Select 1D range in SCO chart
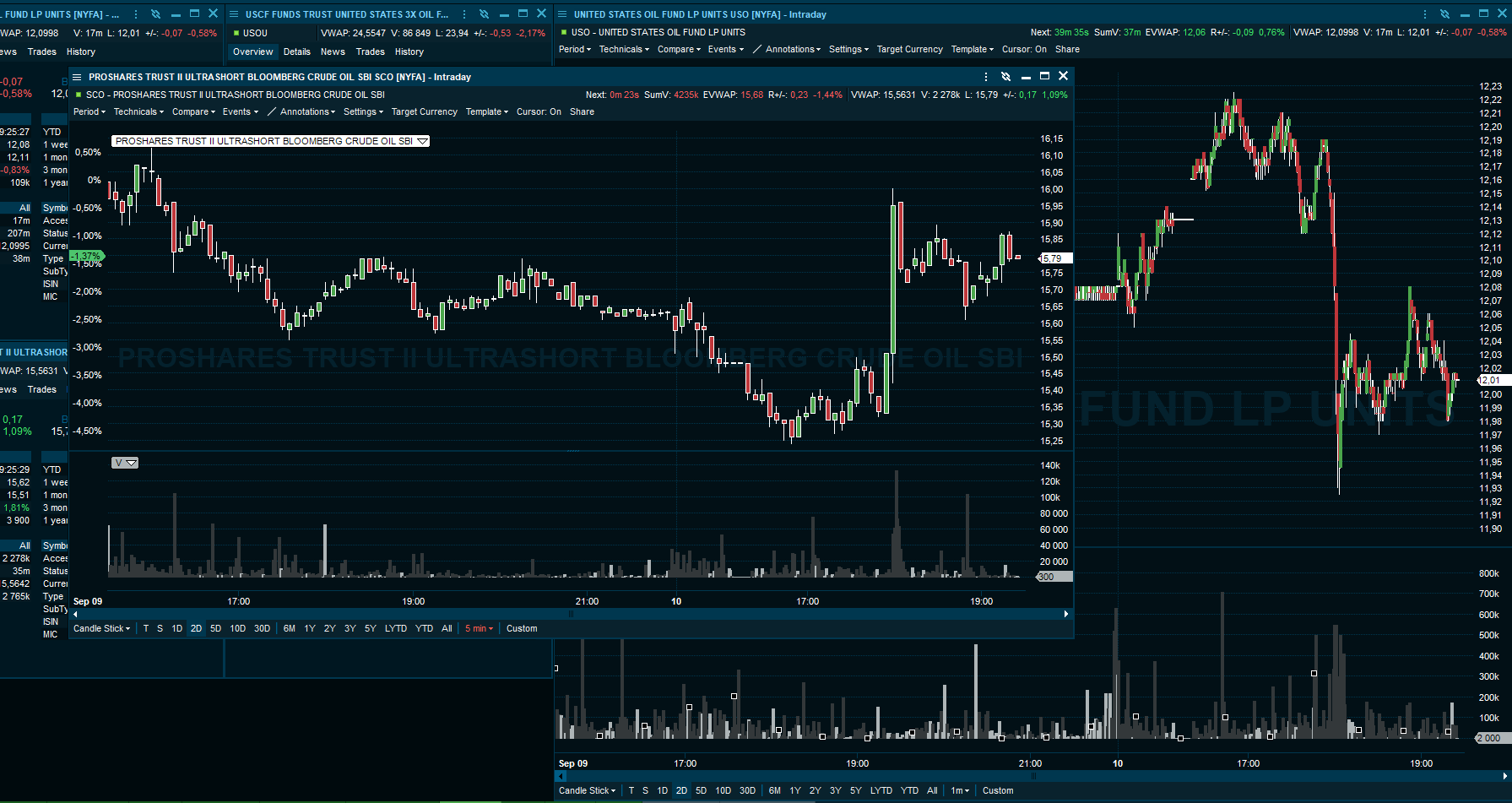Screen dimensions: 1512x803 pos(177,628)
